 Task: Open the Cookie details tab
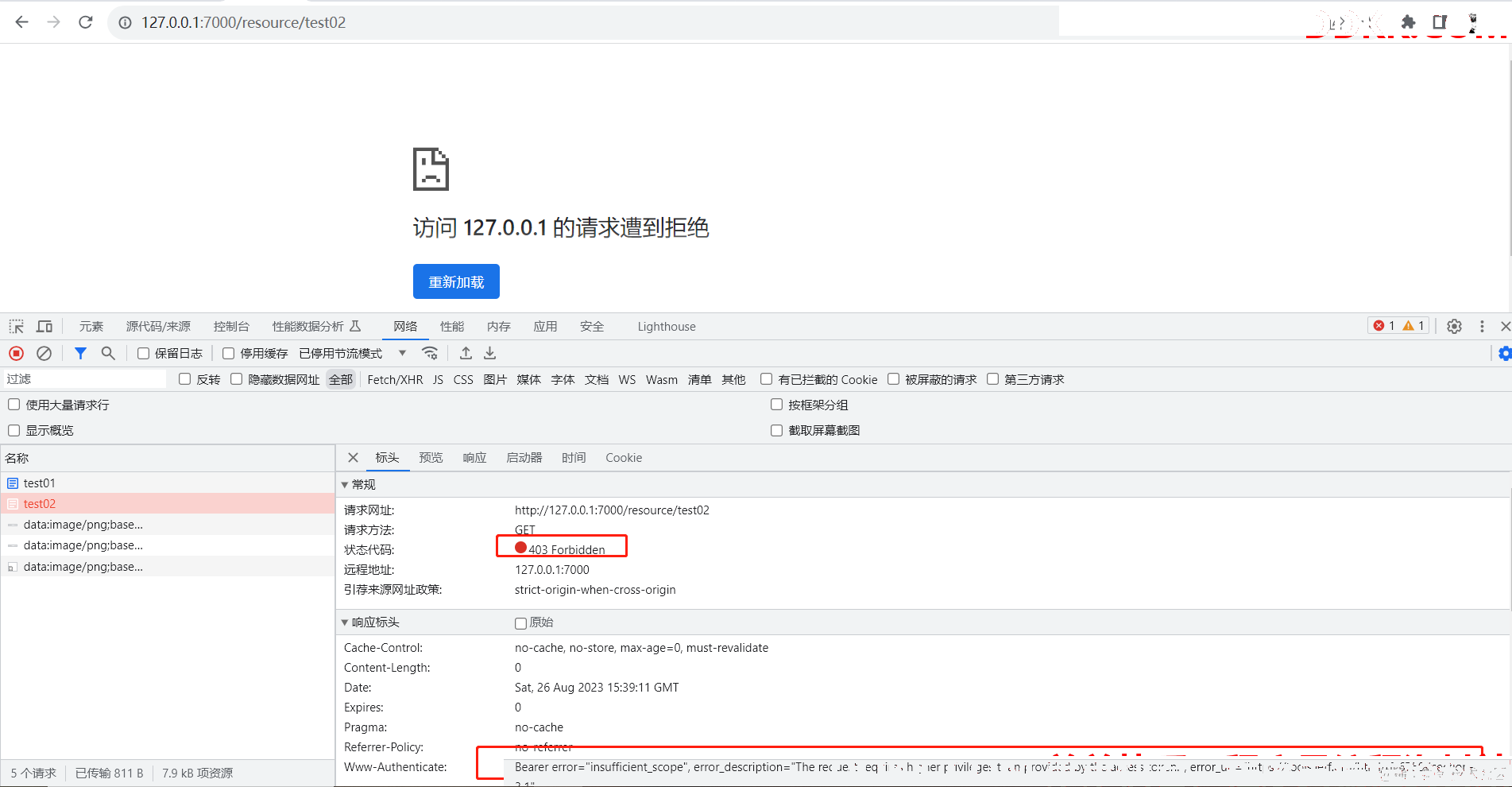tap(624, 458)
